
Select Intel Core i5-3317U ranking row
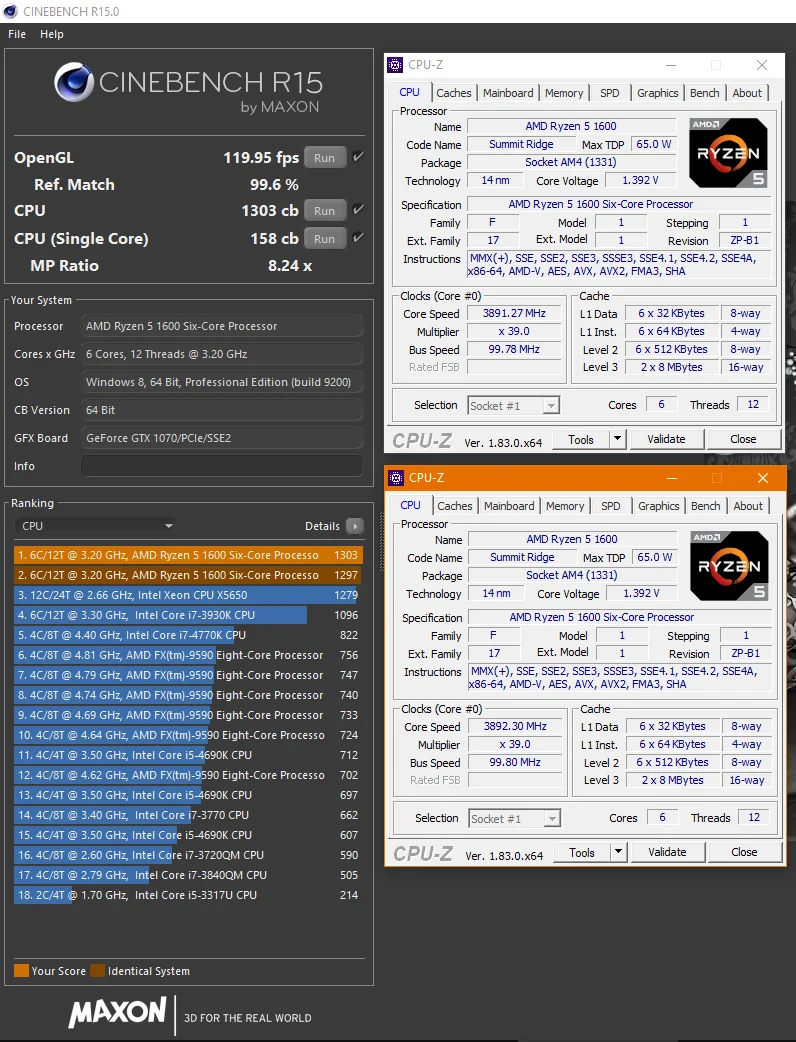[188, 894]
